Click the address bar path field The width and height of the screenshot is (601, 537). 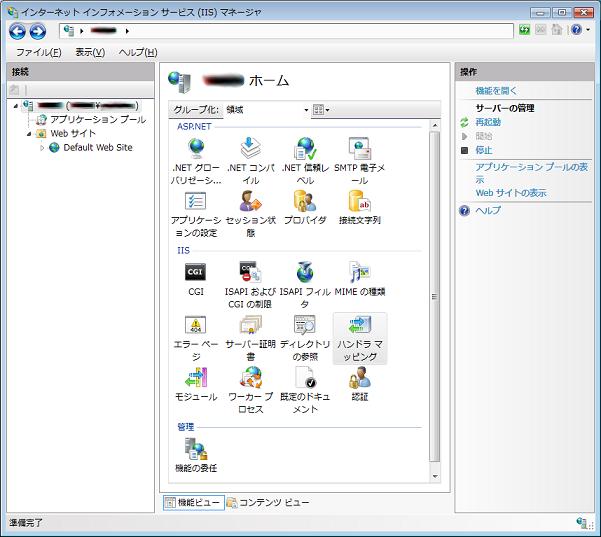click(x=286, y=31)
